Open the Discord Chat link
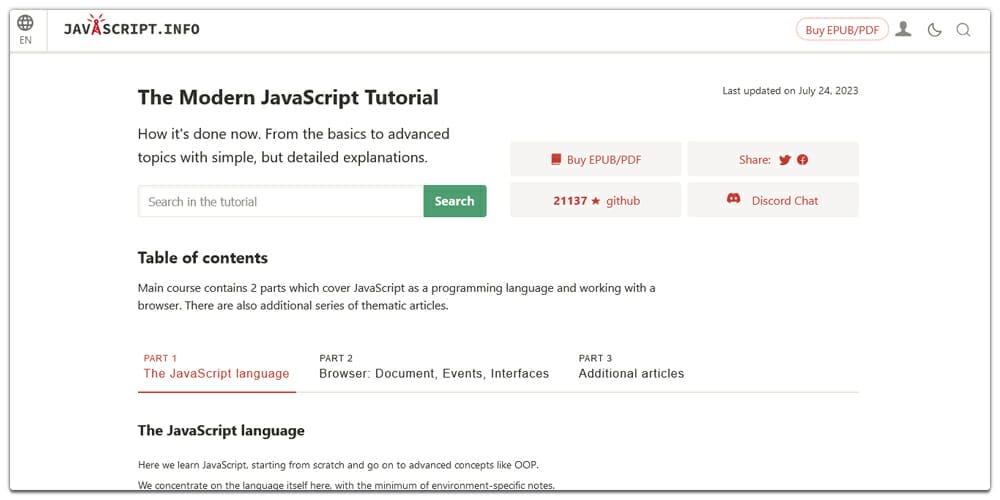Viewport: 1000px width, 500px height. pyautogui.click(x=784, y=200)
